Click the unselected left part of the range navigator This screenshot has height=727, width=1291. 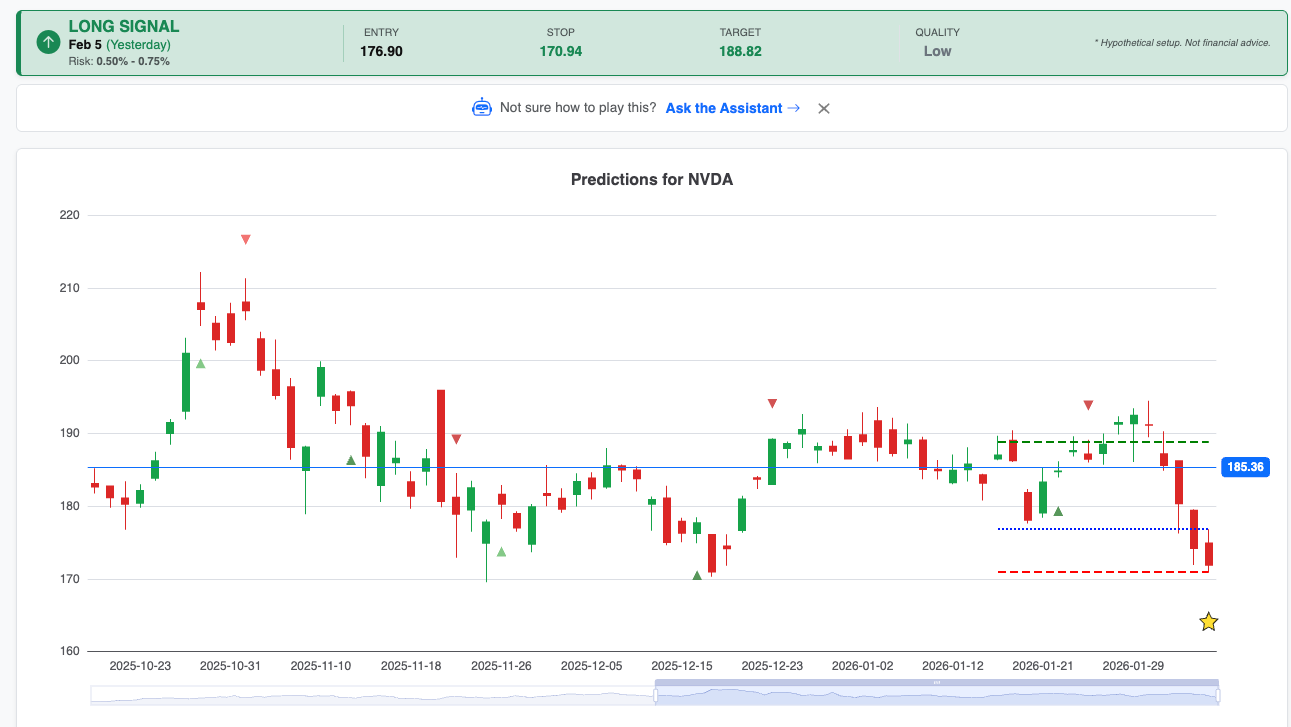tap(370, 695)
